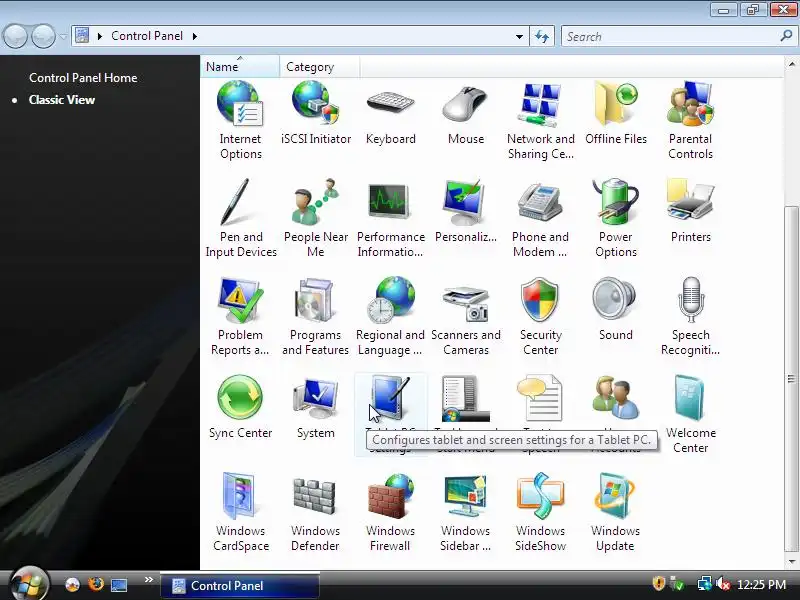
Task: Open the System applet
Action: point(316,407)
